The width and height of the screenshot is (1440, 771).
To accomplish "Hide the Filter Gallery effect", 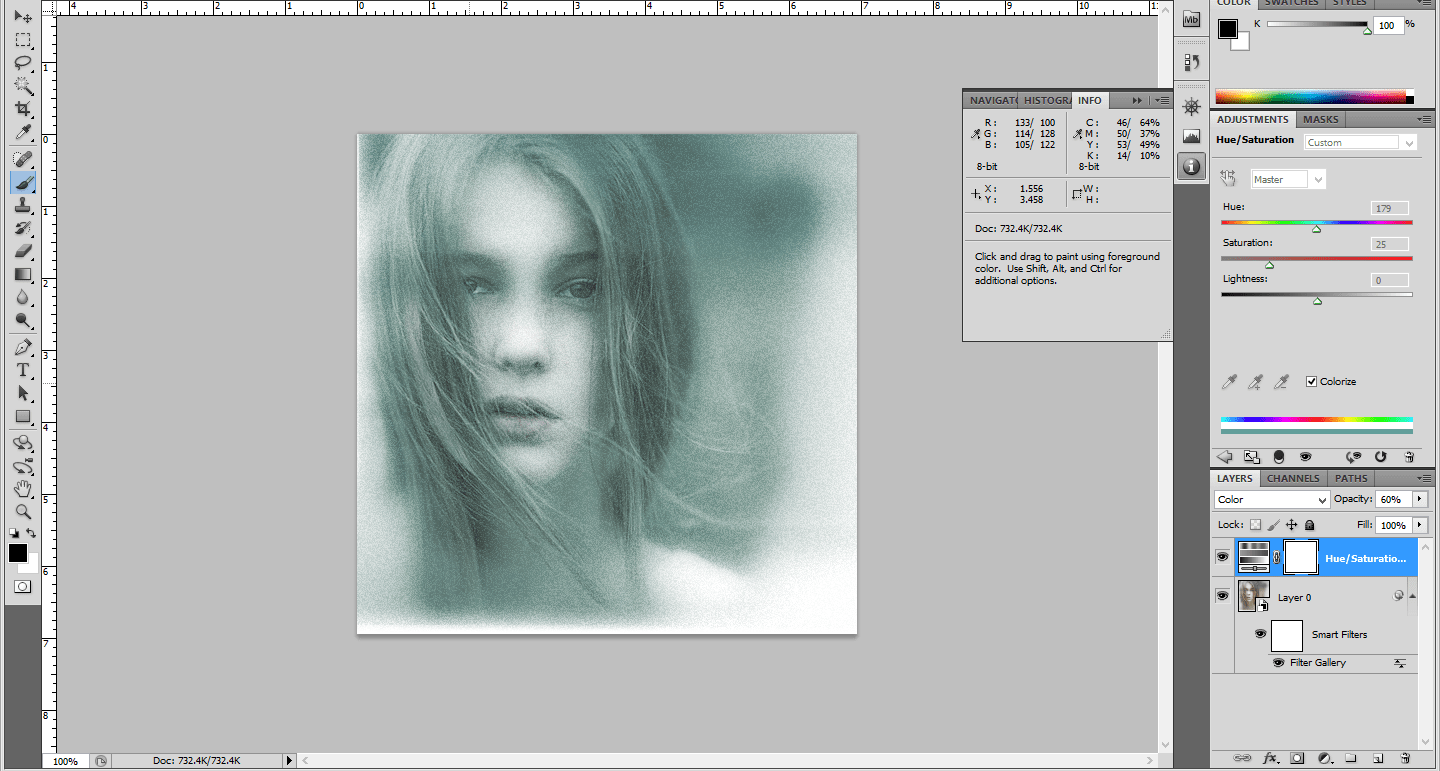I will tap(1278, 663).
